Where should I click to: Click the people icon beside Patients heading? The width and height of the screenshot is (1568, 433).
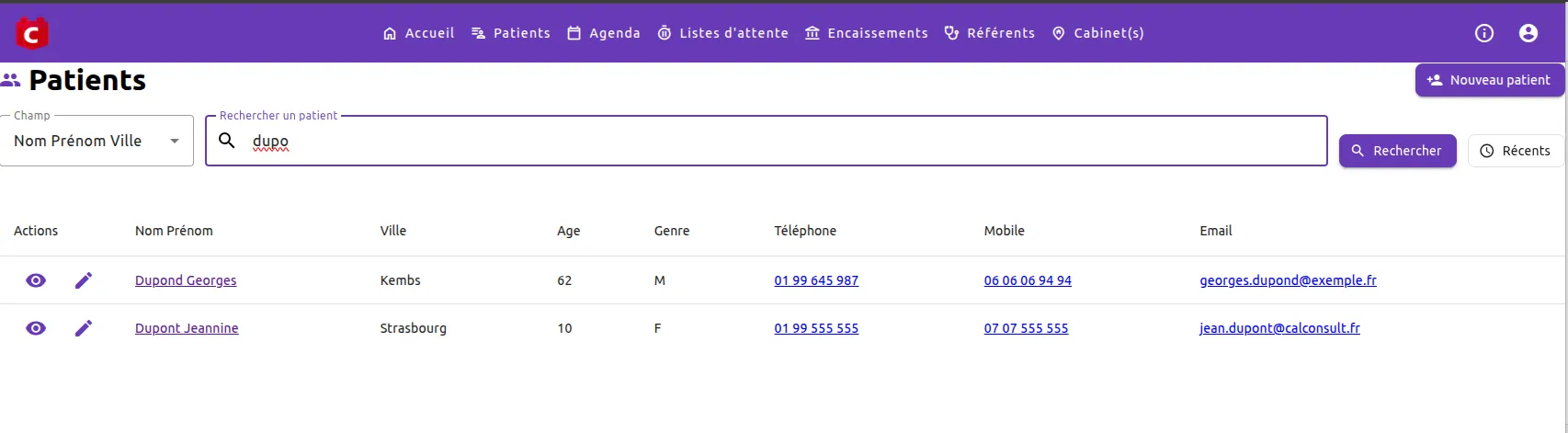tap(11, 81)
